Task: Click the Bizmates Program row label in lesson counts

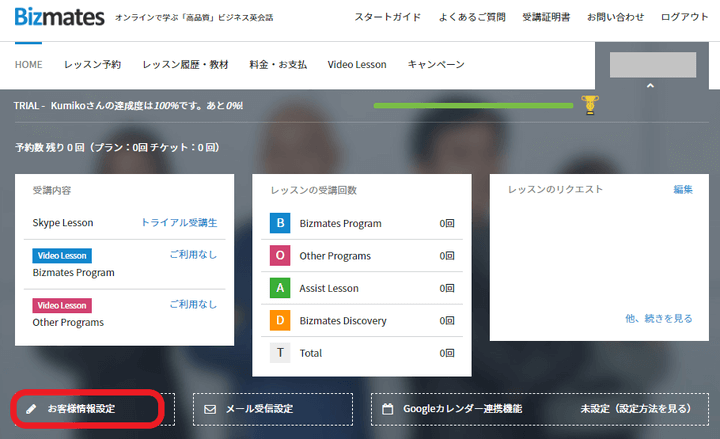Action: coord(340,224)
